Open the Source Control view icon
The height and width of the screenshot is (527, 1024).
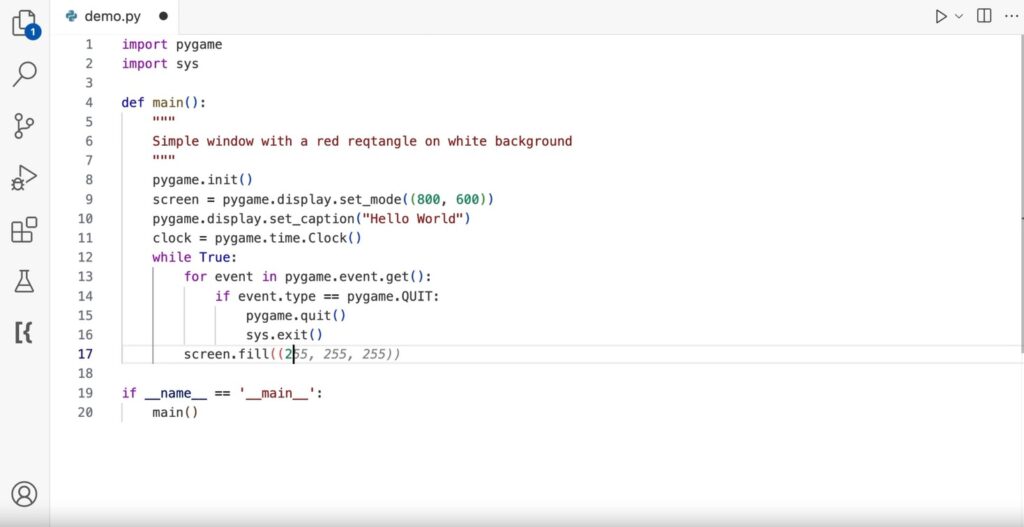24,125
